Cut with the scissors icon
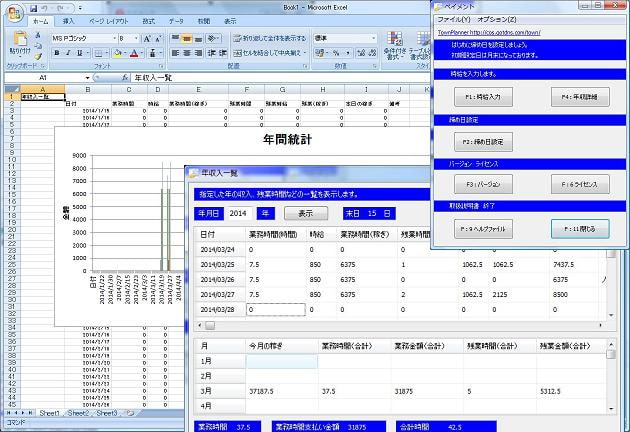Viewport: 630px width, 432px height. tap(38, 36)
